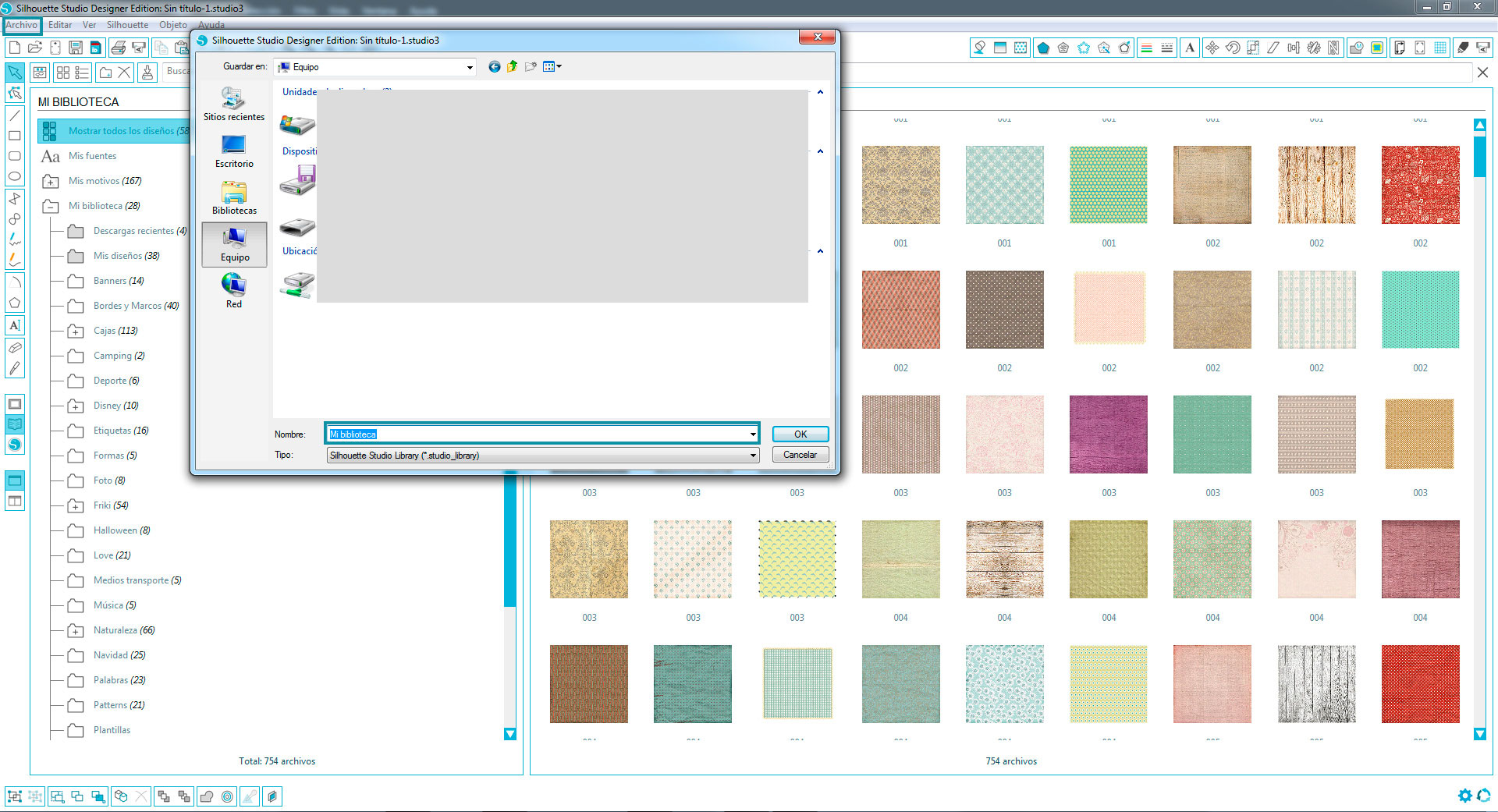Screen dimensions: 1498x812
Task: Pick the Line drawing tool
Action: (x=15, y=115)
